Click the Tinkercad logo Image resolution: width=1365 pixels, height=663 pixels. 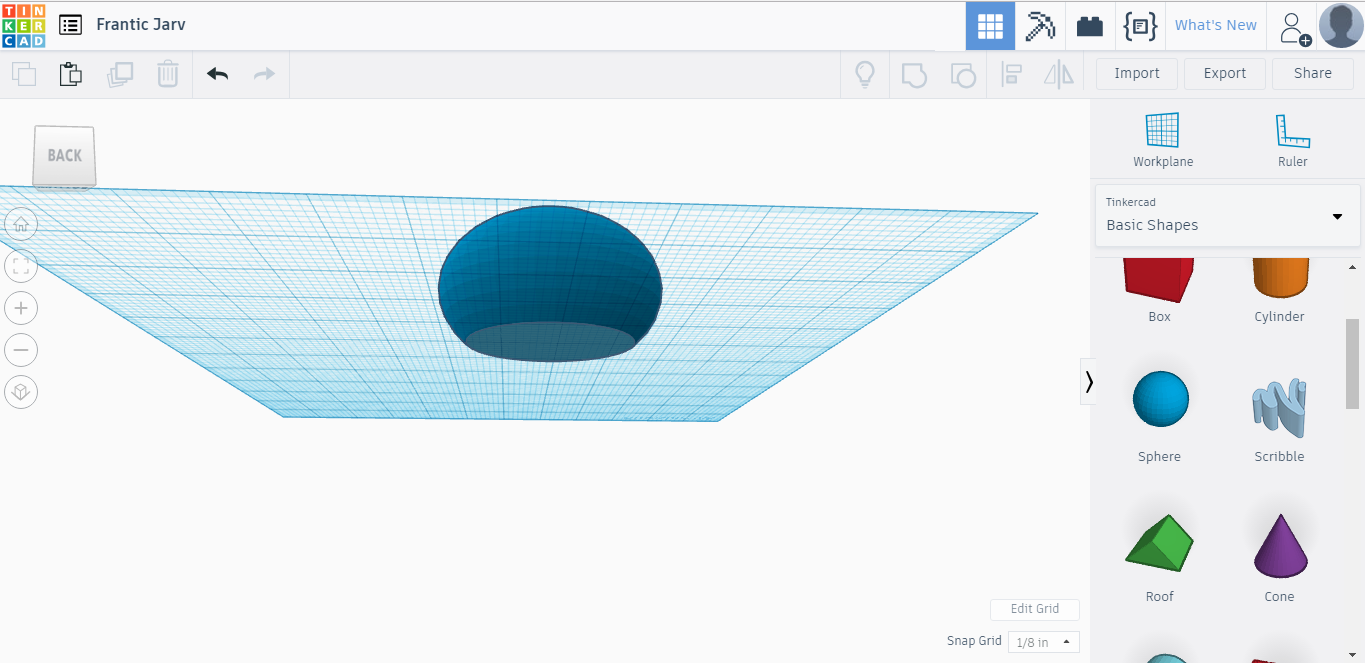coord(23,25)
